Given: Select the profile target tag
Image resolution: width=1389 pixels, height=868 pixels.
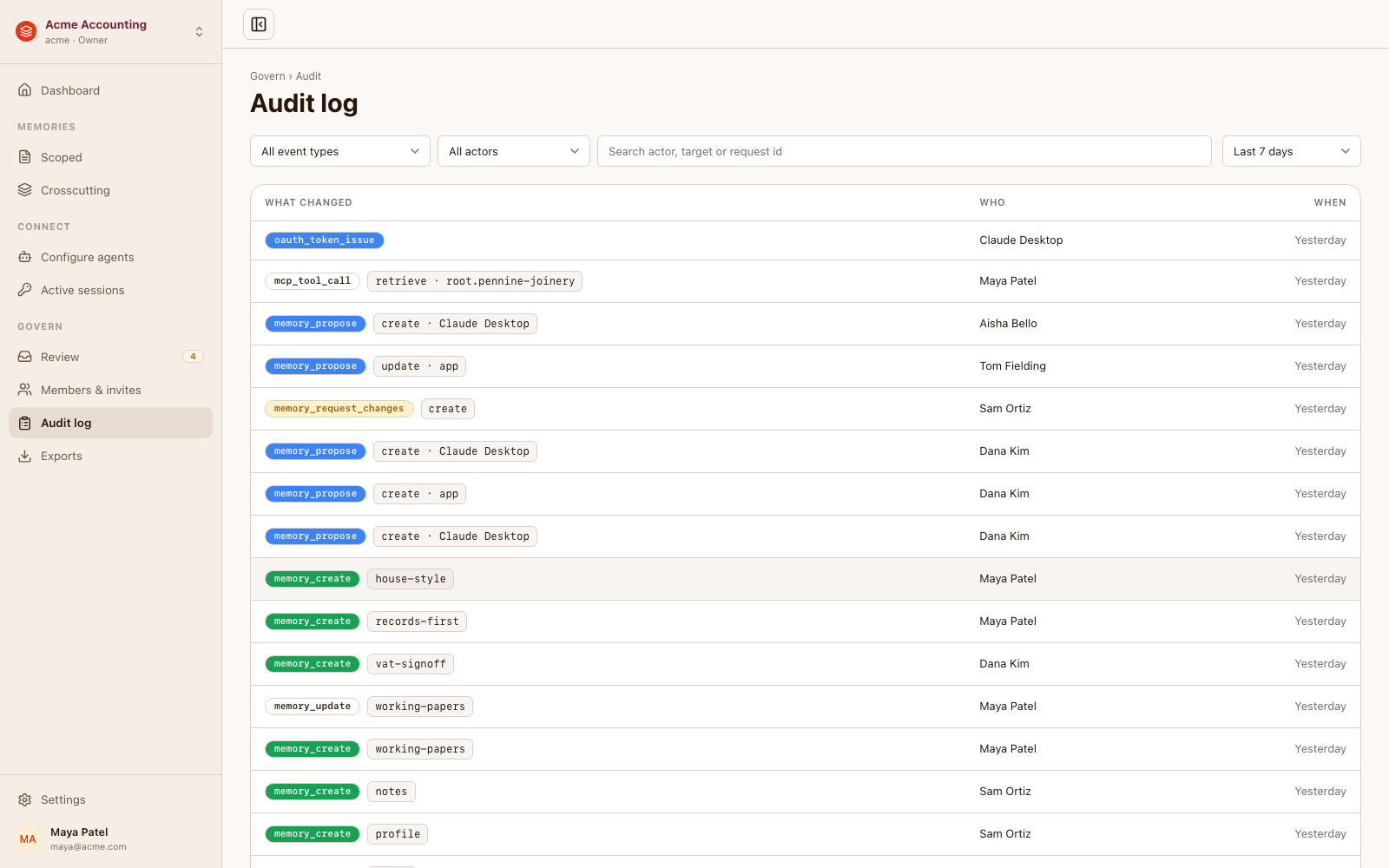Looking at the screenshot, I should (x=398, y=834).
